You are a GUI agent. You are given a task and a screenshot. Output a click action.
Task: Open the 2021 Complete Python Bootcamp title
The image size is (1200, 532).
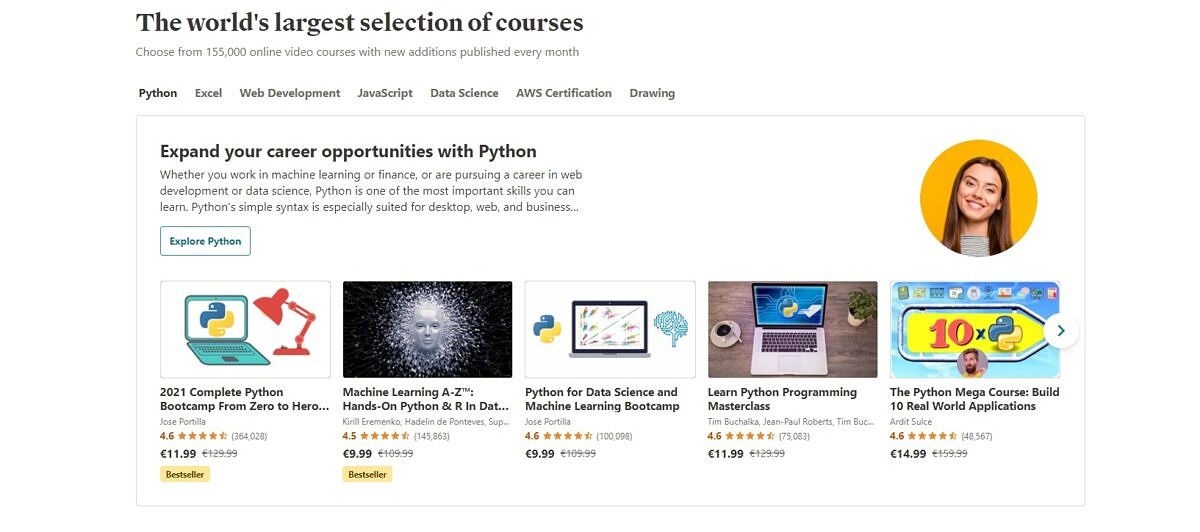(244, 399)
